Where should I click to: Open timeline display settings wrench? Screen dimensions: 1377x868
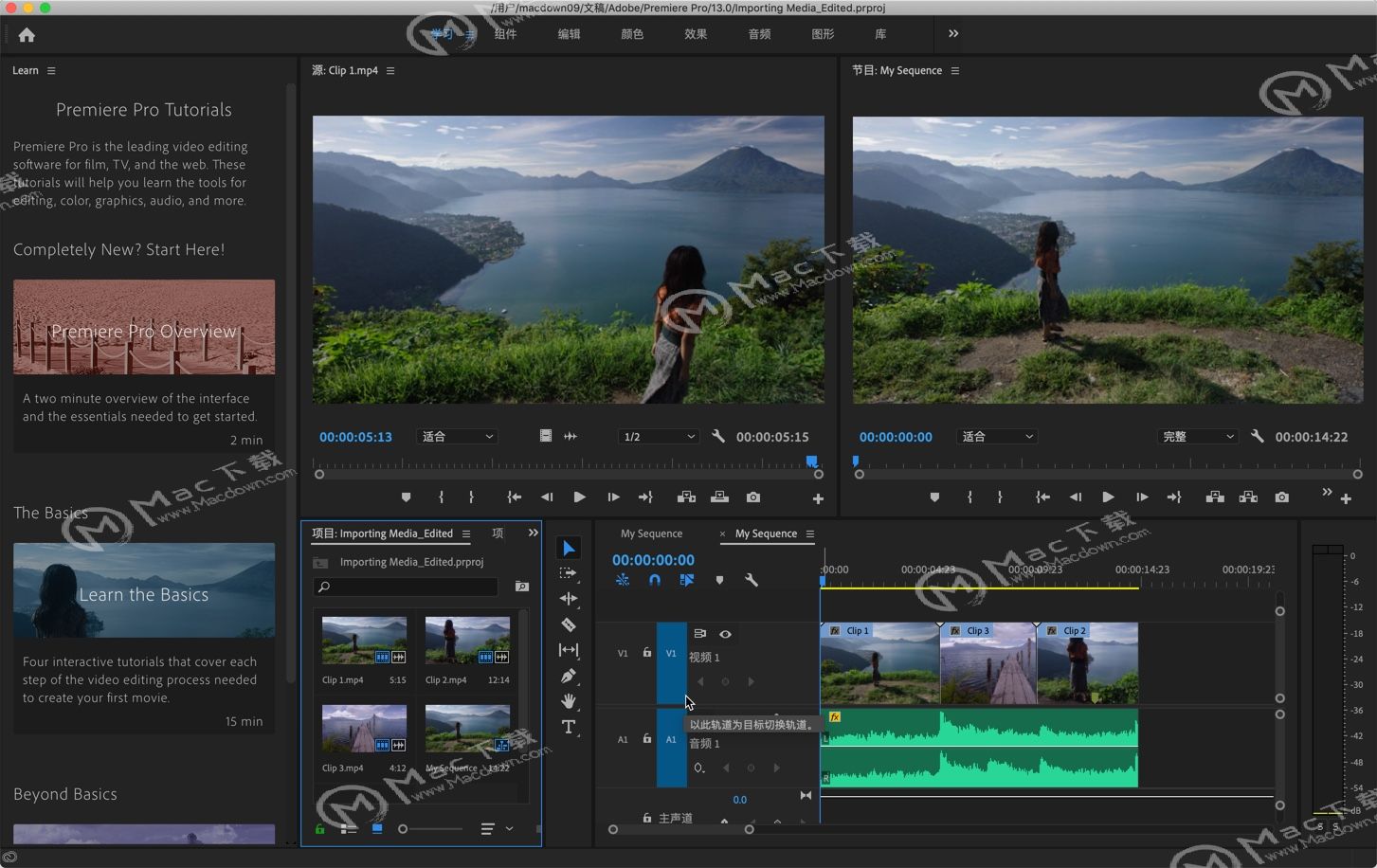[x=752, y=580]
